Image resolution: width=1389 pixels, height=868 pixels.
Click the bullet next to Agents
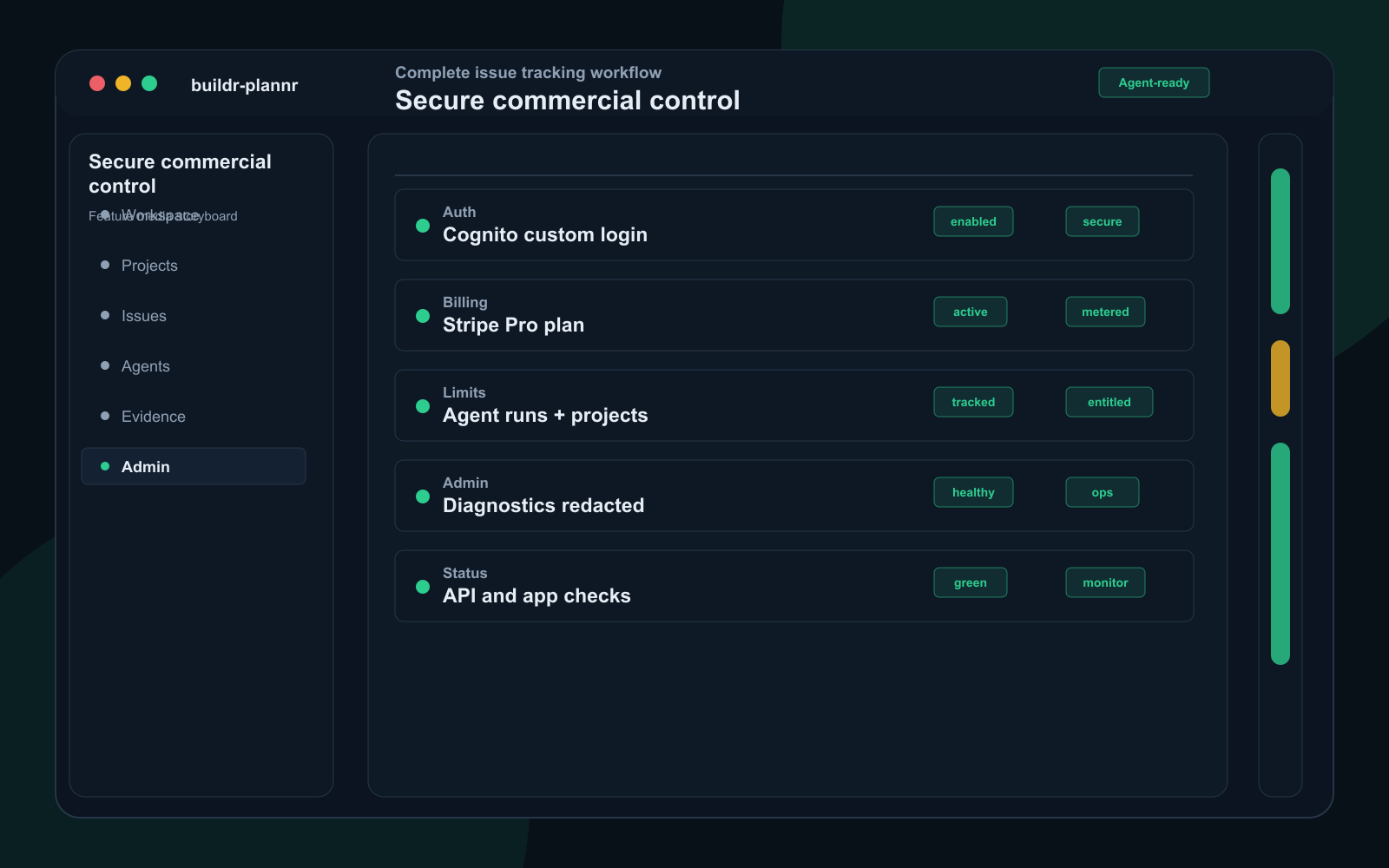pos(105,365)
